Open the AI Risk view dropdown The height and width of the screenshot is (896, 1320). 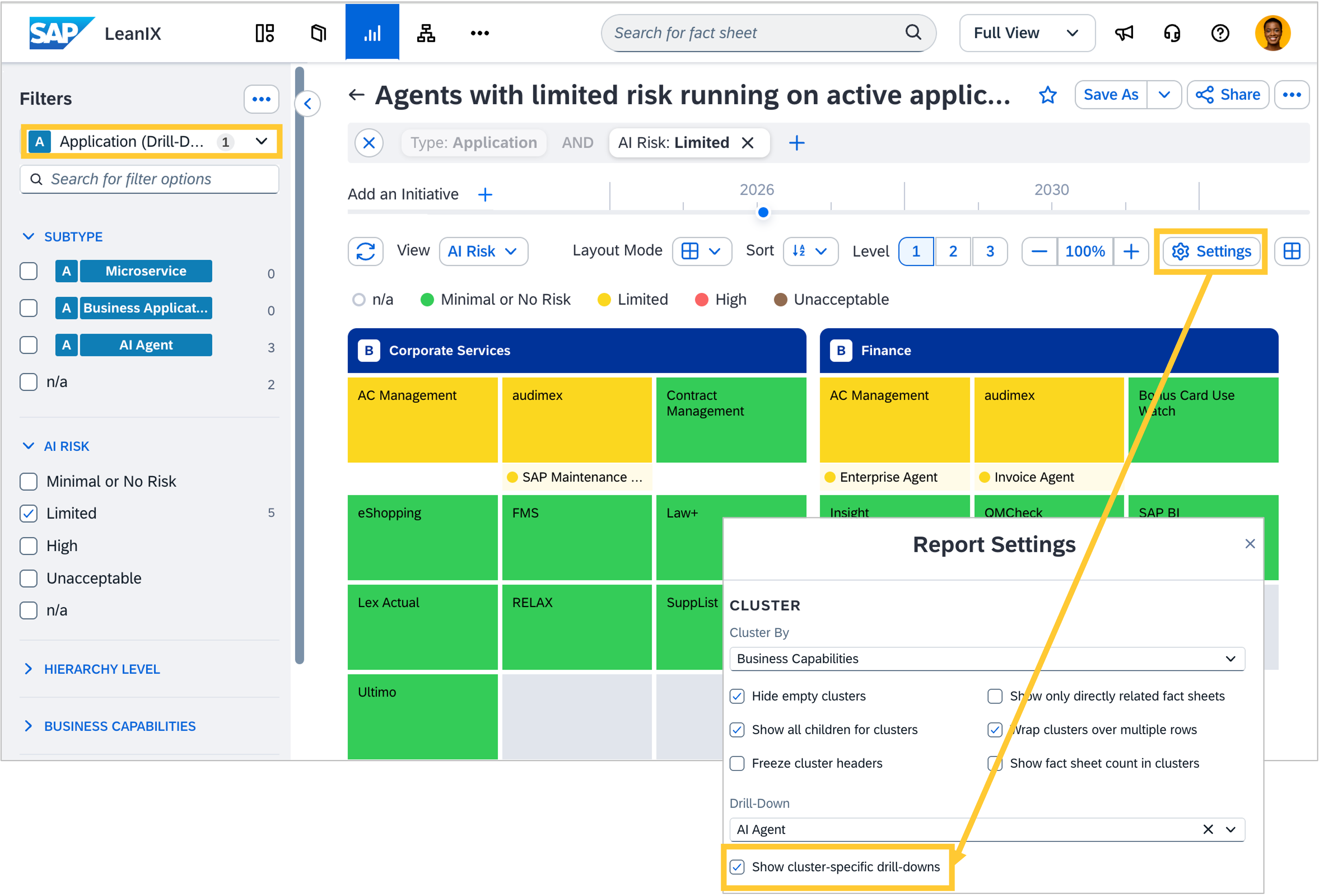tap(483, 251)
